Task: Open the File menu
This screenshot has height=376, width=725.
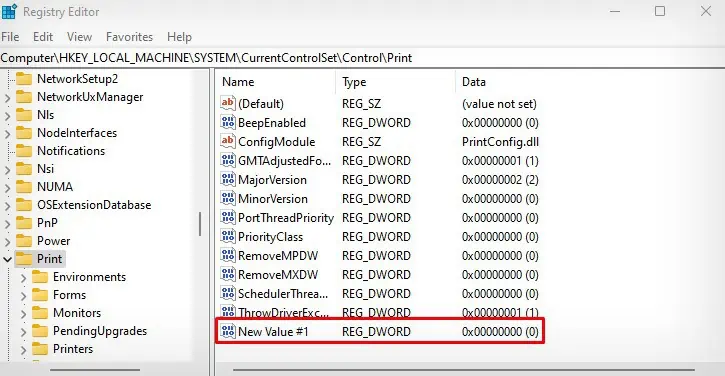Action: tap(10, 37)
